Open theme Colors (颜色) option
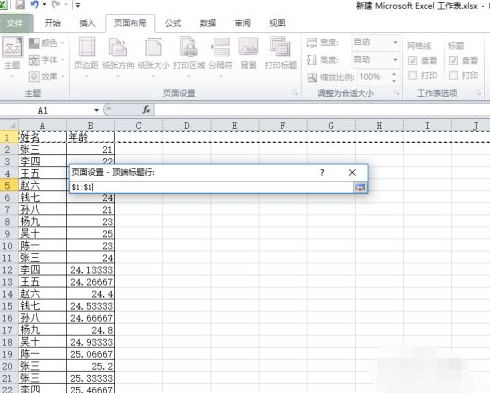This screenshot has width=490, height=393. click(x=46, y=43)
